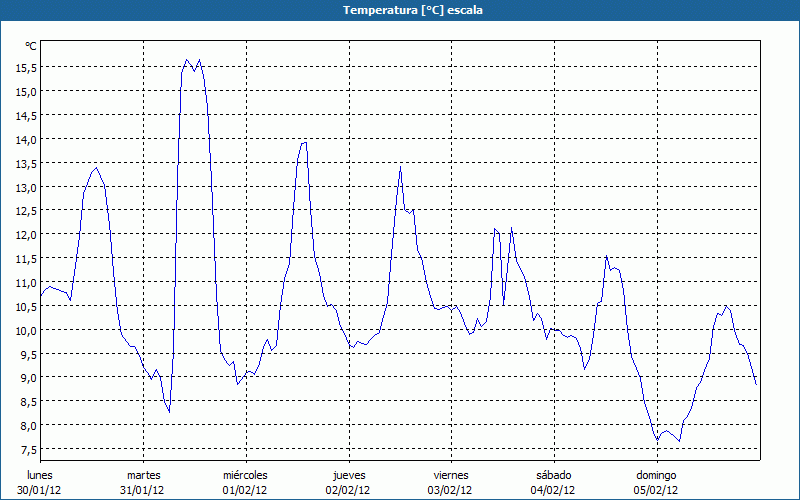Click the 02/02/12 date label
Screen dimensions: 800x500
point(348,490)
